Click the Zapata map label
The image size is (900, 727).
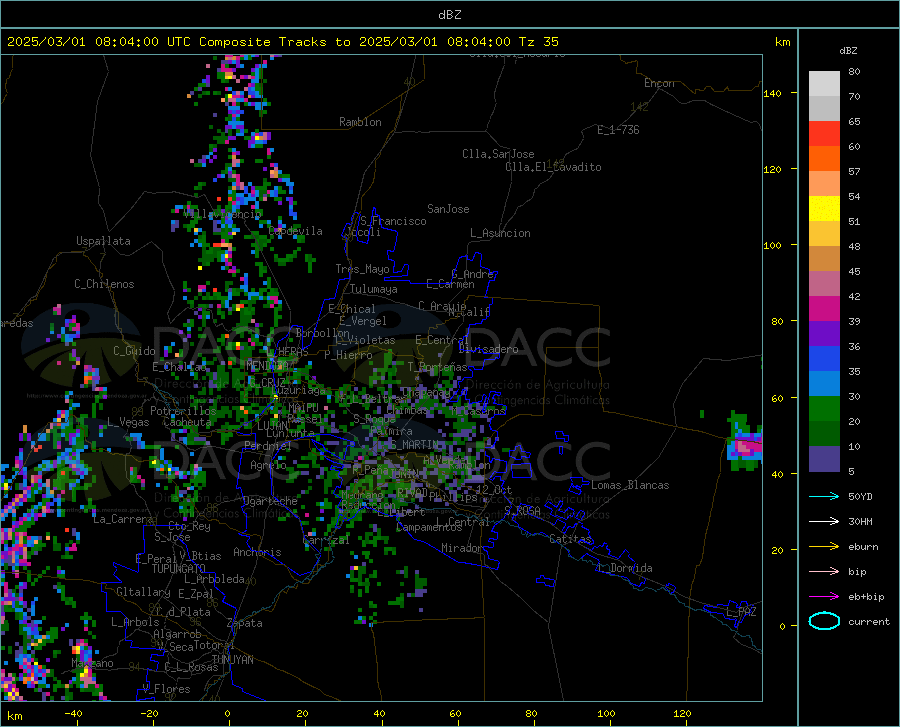coord(245,623)
